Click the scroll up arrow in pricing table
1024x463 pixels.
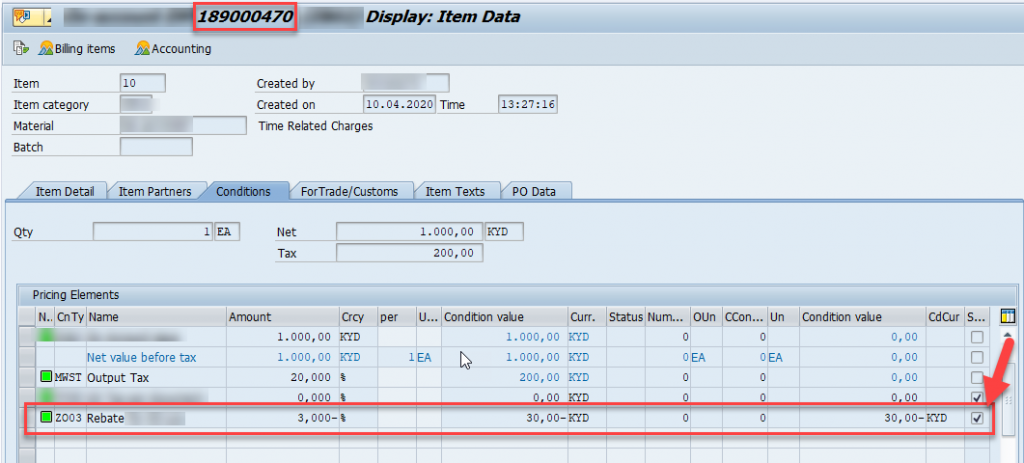(x=1006, y=336)
